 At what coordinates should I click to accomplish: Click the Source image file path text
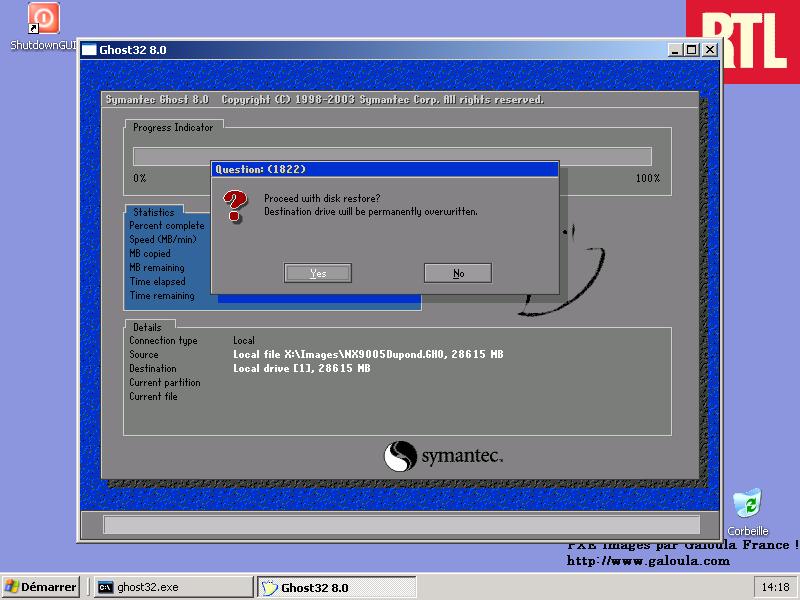(368, 355)
